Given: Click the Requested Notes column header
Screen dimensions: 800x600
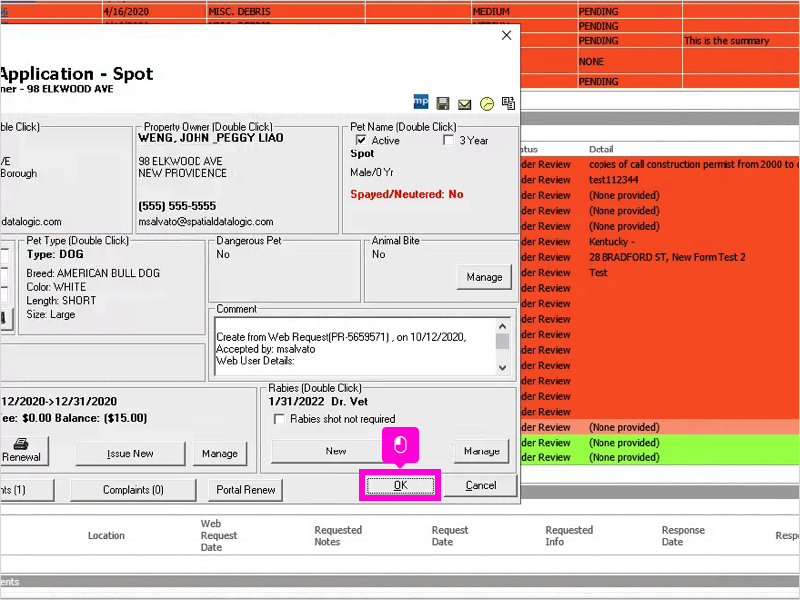Looking at the screenshot, I should pyautogui.click(x=338, y=536).
